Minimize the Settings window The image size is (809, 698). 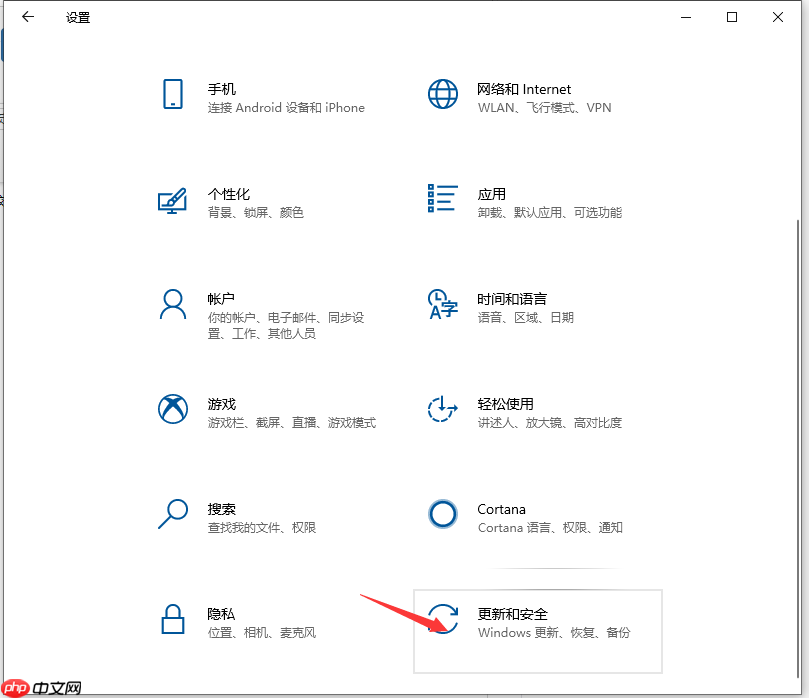(x=685, y=17)
